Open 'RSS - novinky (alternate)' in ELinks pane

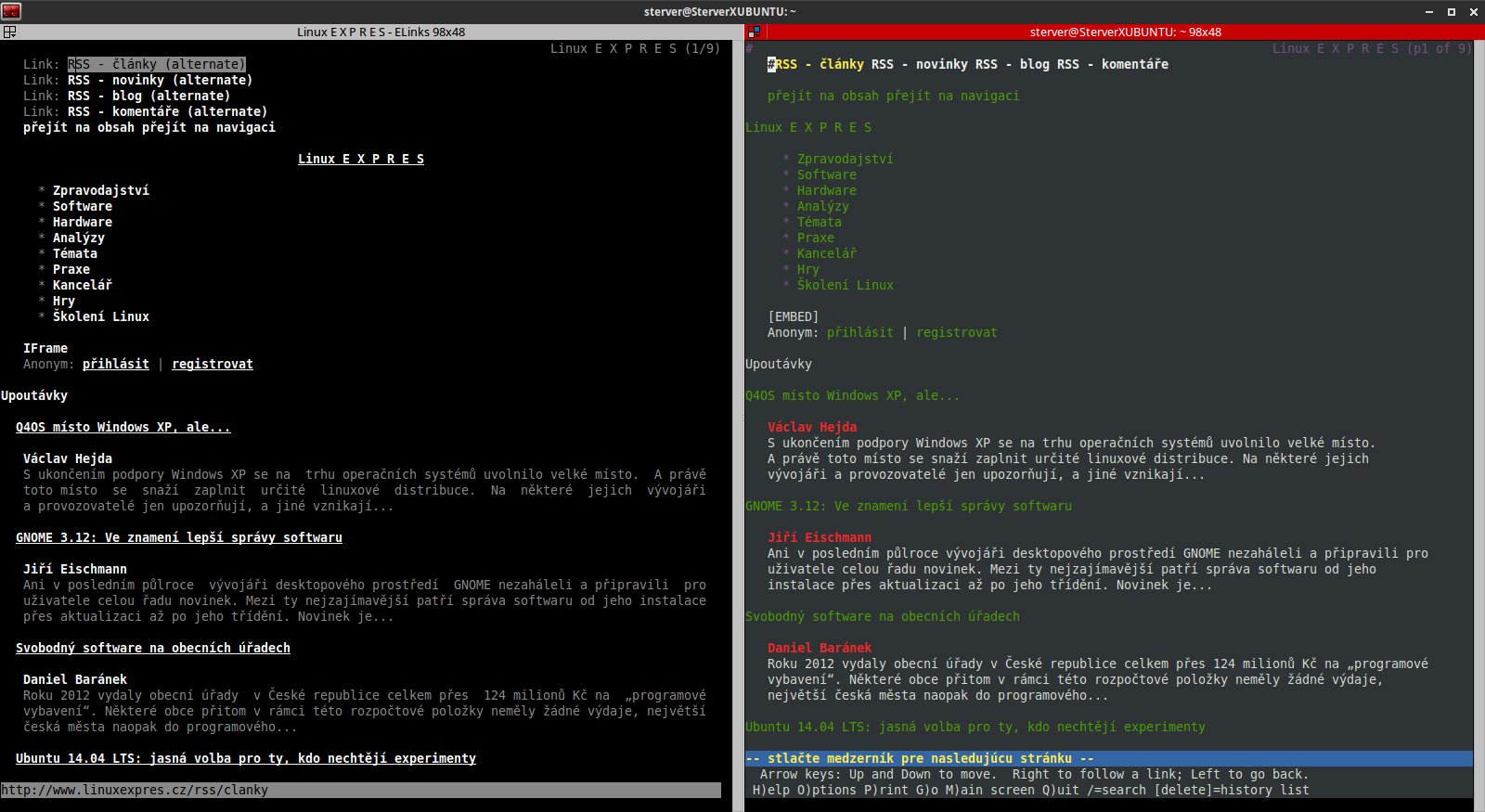tap(160, 80)
